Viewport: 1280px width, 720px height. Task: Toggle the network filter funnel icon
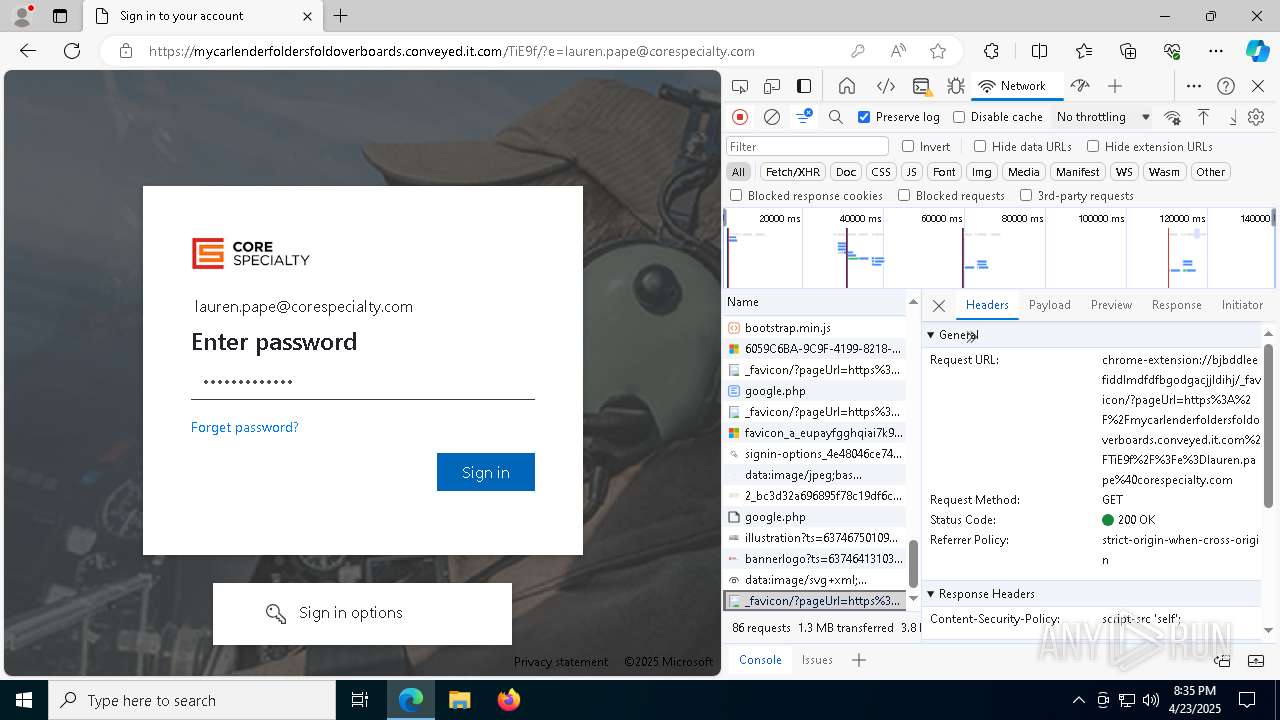(803, 117)
